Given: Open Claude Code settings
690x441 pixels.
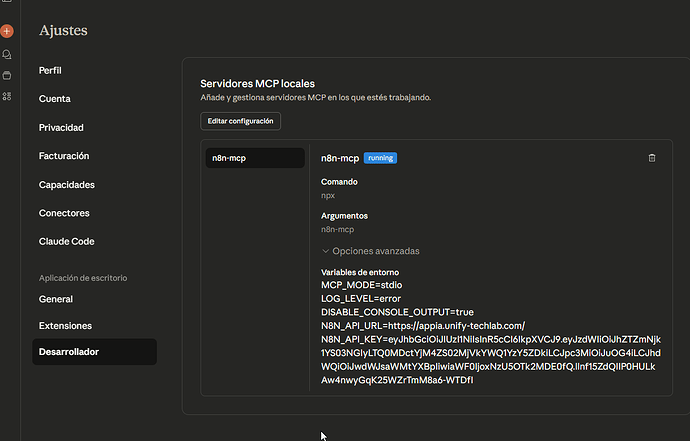Looking at the screenshot, I should pos(67,242).
